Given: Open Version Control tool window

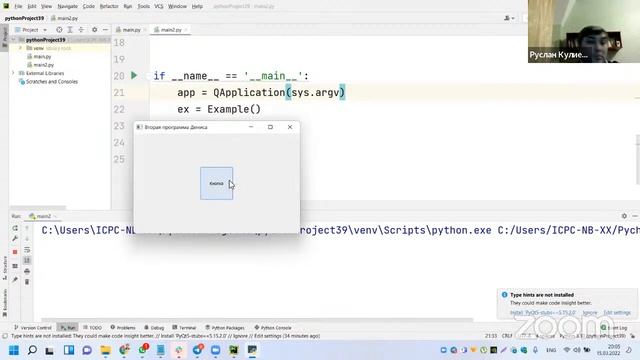Looking at the screenshot, I should 33,327.
